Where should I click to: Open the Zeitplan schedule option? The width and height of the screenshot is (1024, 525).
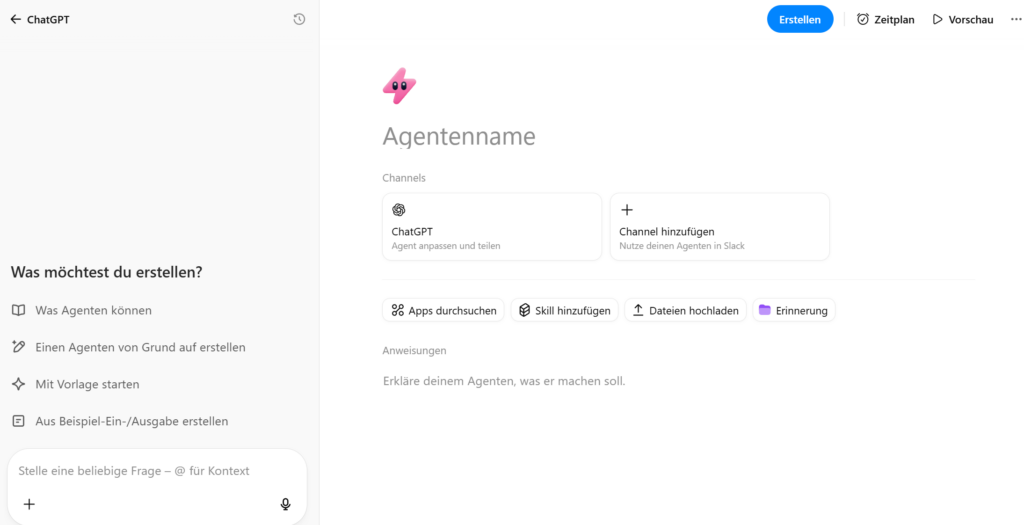885,19
